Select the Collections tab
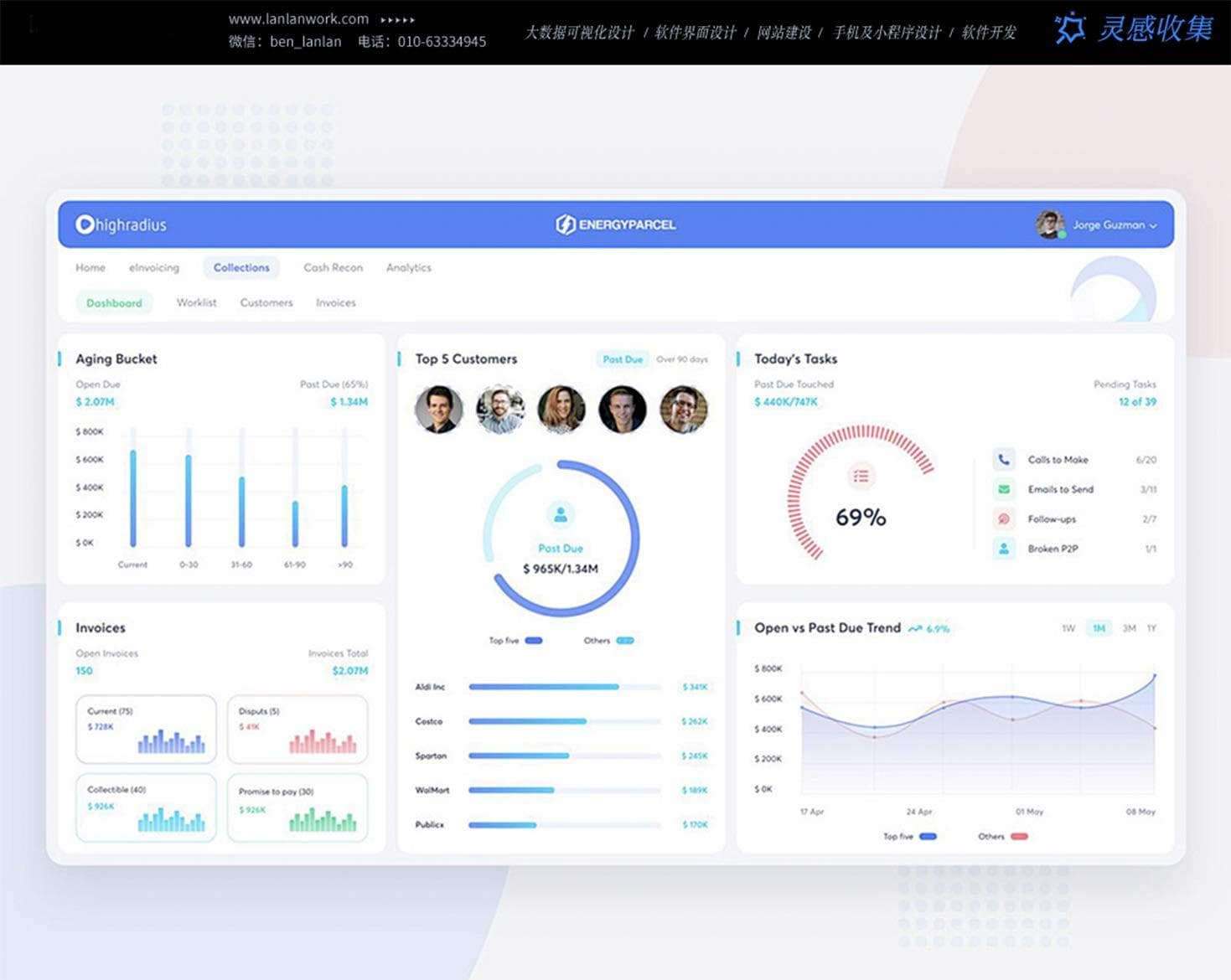 241,268
